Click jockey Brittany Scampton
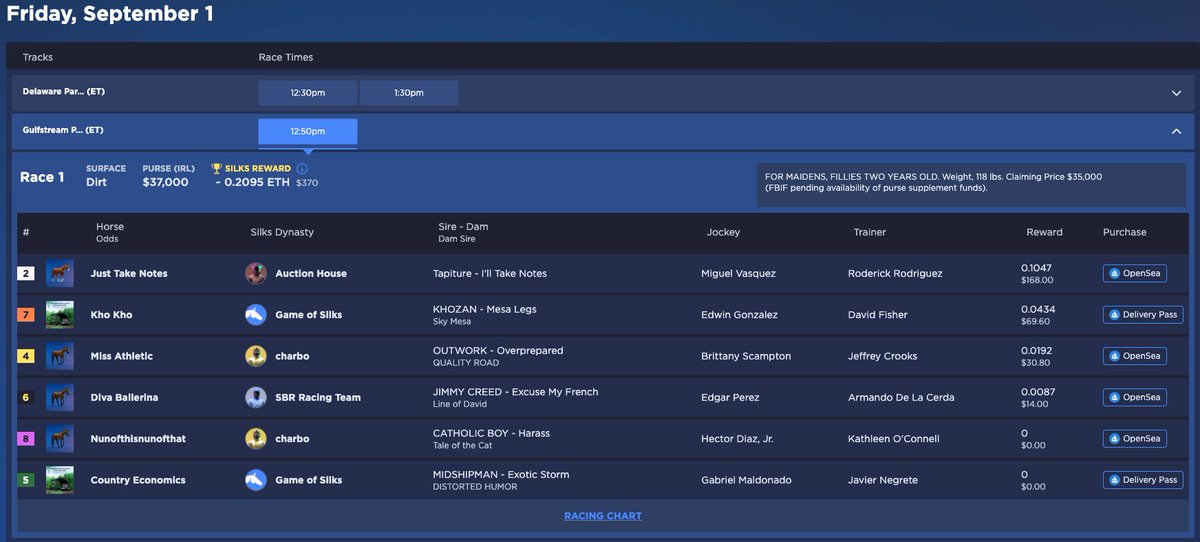This screenshot has height=542, width=1200. [x=745, y=356]
